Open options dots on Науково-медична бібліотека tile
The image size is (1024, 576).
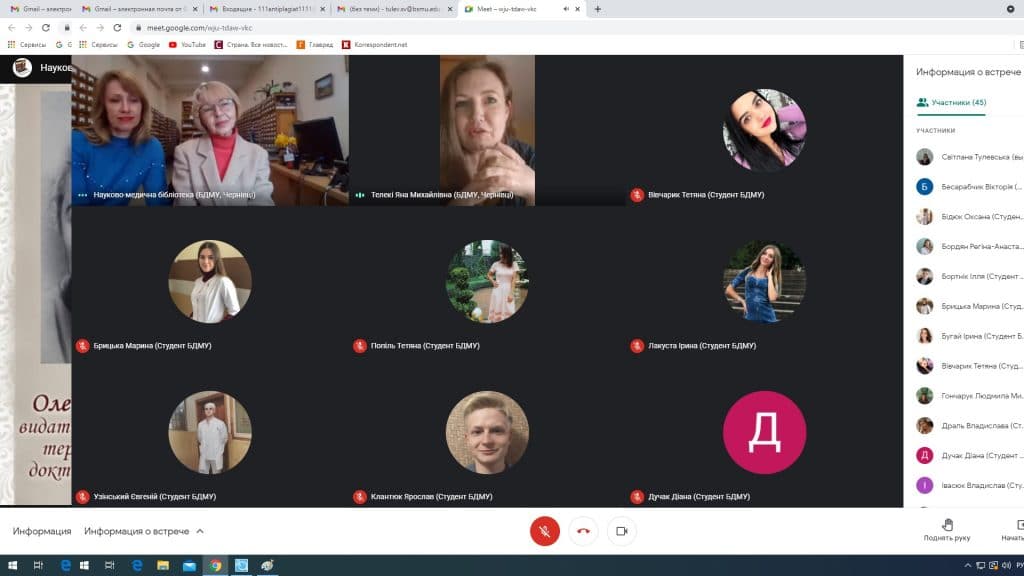(83, 195)
